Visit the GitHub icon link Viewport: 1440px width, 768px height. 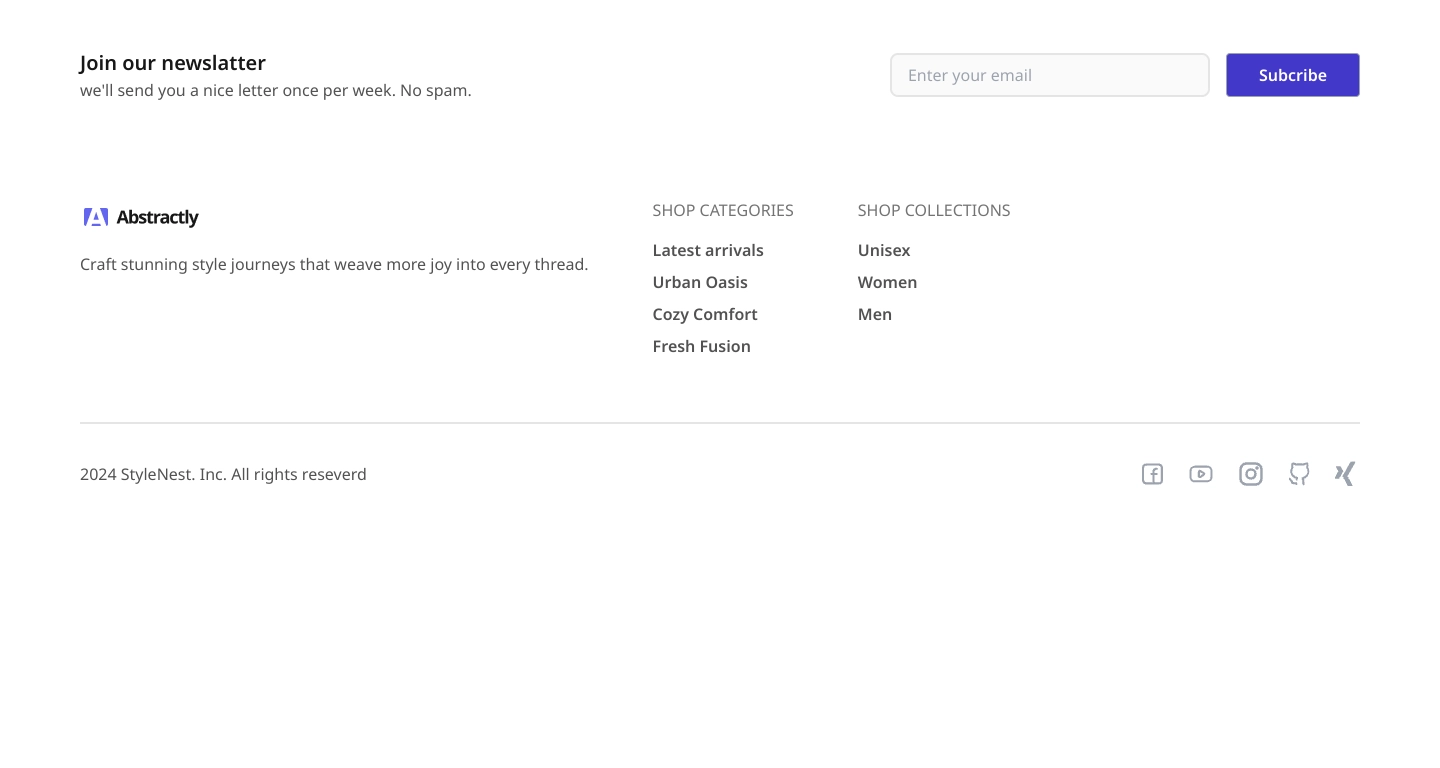[1299, 474]
